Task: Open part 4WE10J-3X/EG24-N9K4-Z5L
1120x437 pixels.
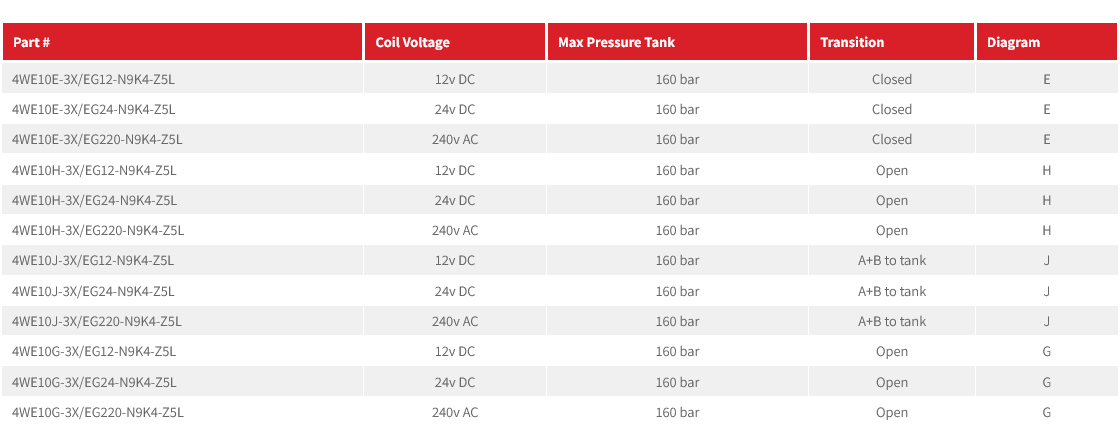Action: coord(93,291)
